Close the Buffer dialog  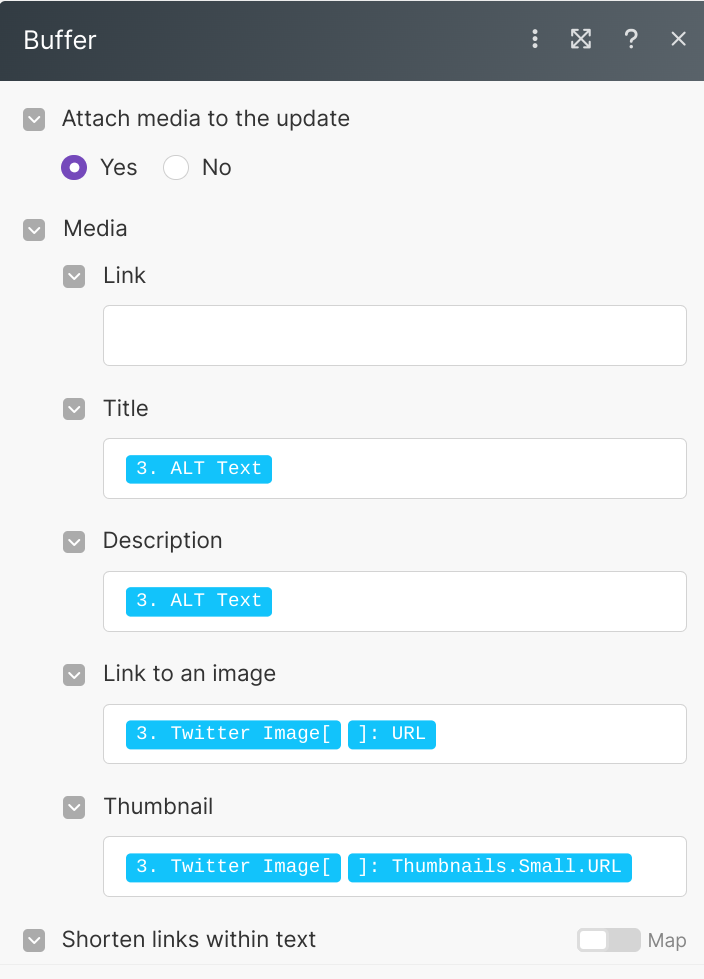point(678,39)
